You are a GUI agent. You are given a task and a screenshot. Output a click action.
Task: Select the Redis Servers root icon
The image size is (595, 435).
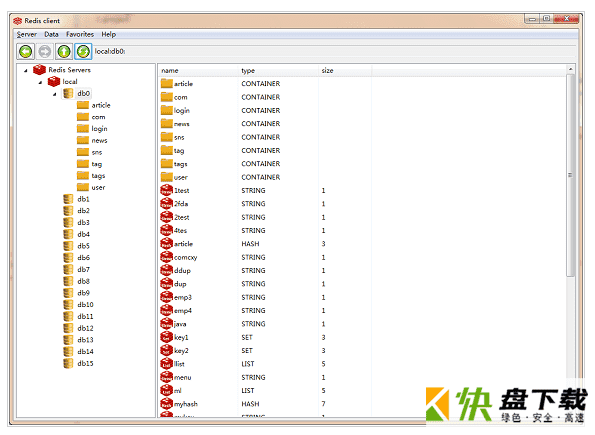(x=39, y=70)
